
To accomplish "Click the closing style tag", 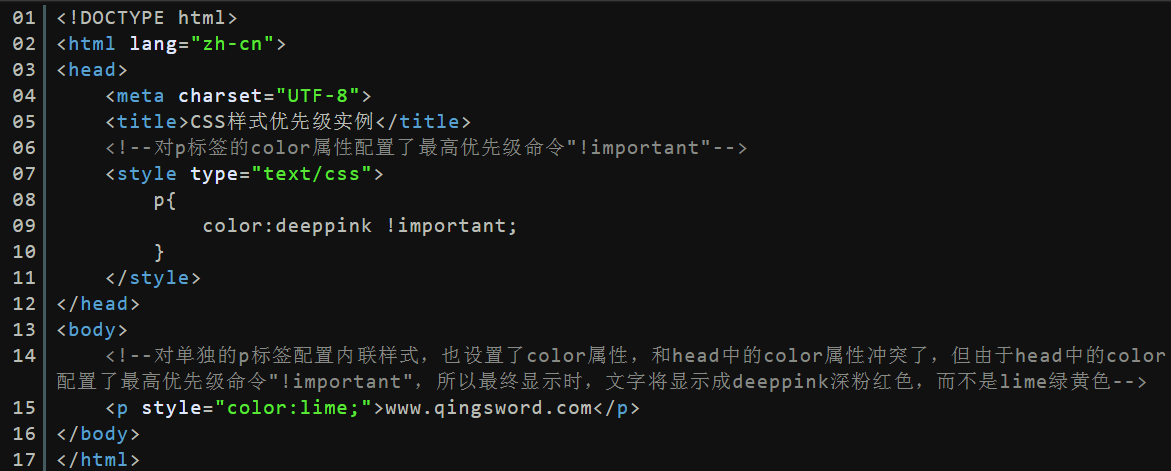I will [153, 278].
